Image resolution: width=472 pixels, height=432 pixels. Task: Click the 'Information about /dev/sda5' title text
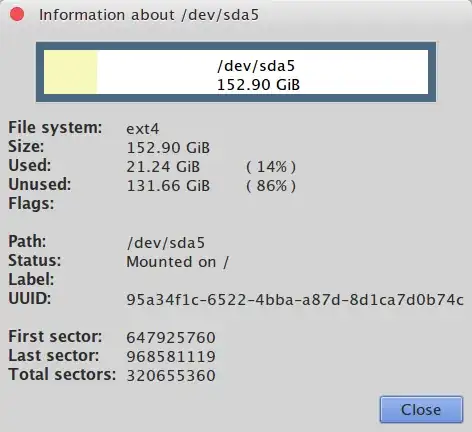coord(149,15)
